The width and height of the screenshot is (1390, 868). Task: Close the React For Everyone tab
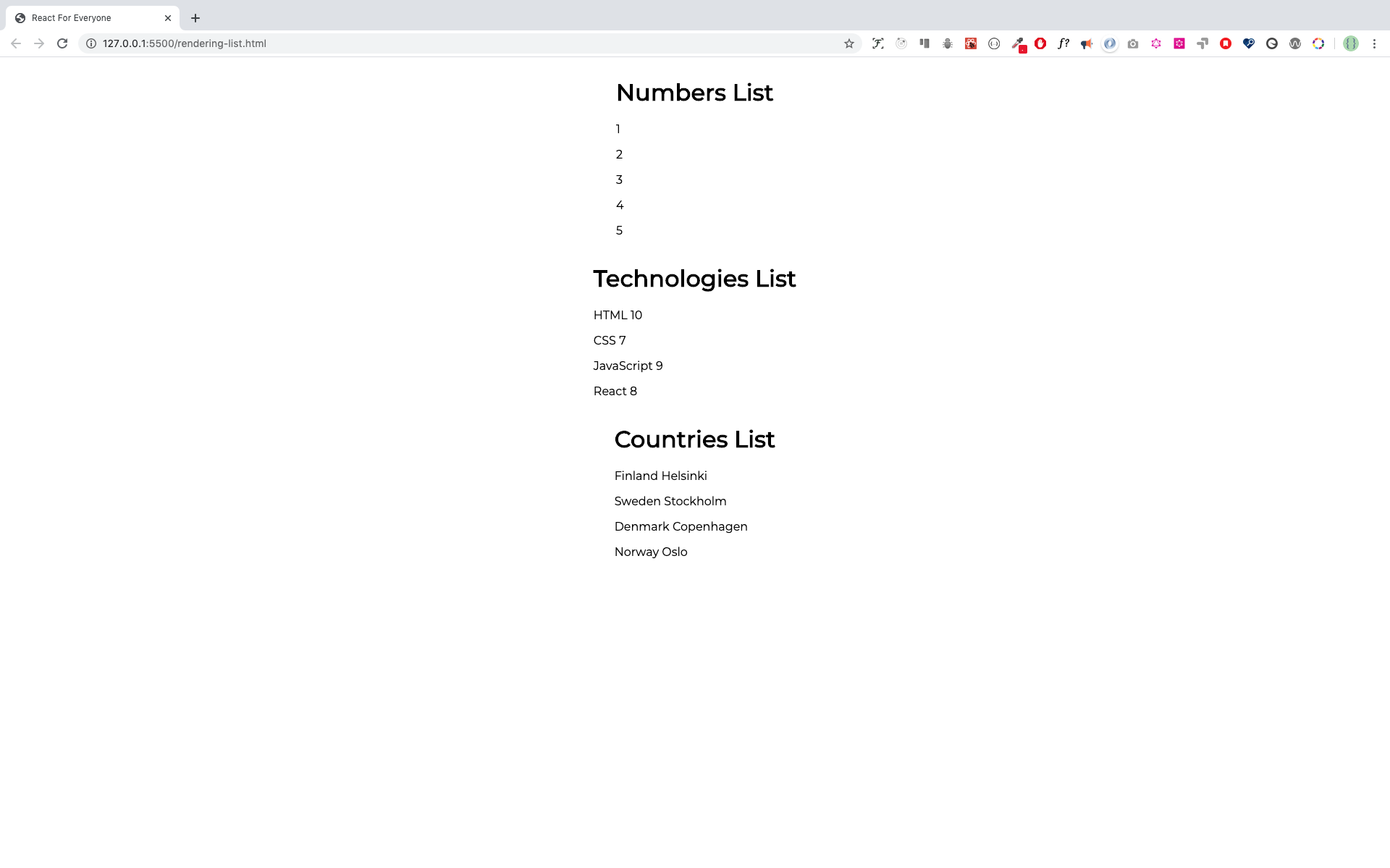coord(168,18)
